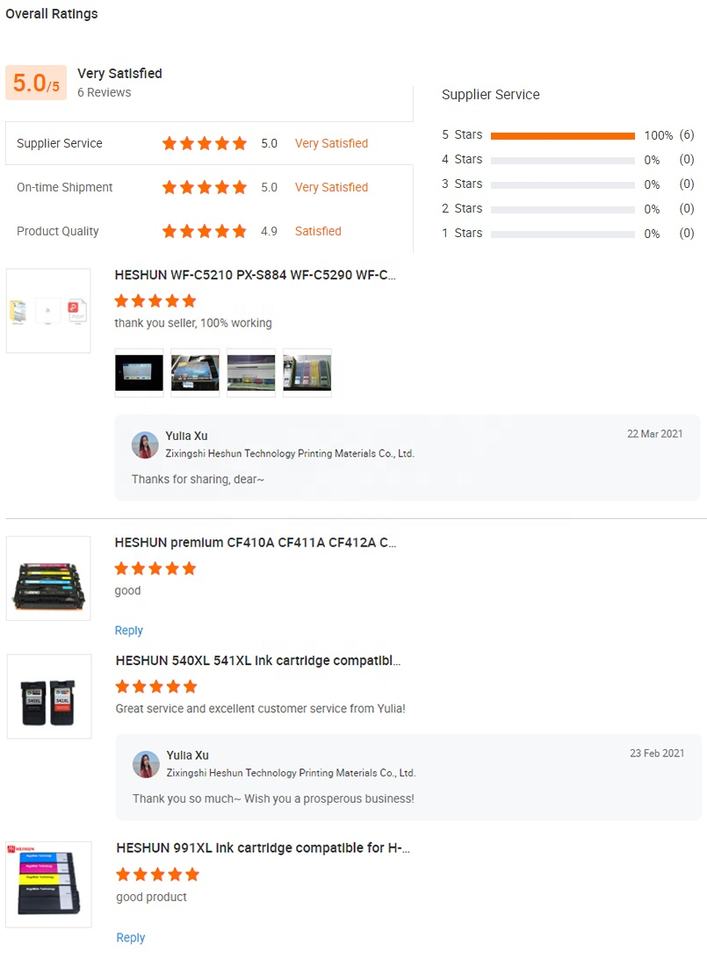Click Reply under the 'good' review
Image resolution: width=707 pixels, height=960 pixels.
pos(129,631)
